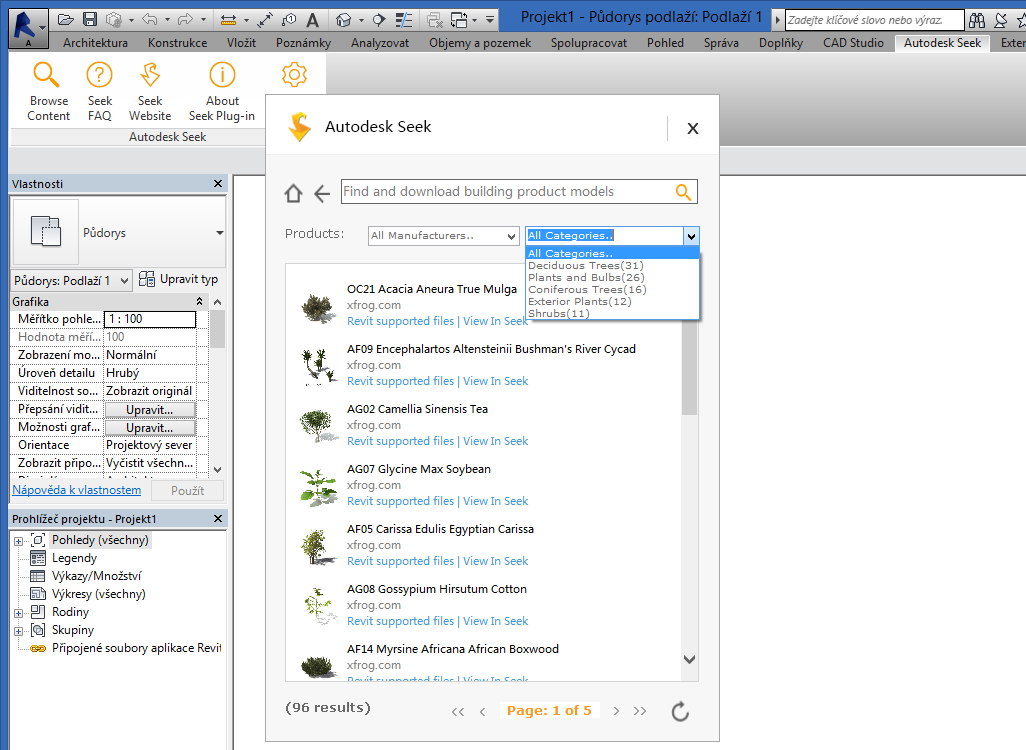Viewport: 1026px width, 750px height.
Task: Click the Seek dialog home icon
Action: tap(293, 192)
